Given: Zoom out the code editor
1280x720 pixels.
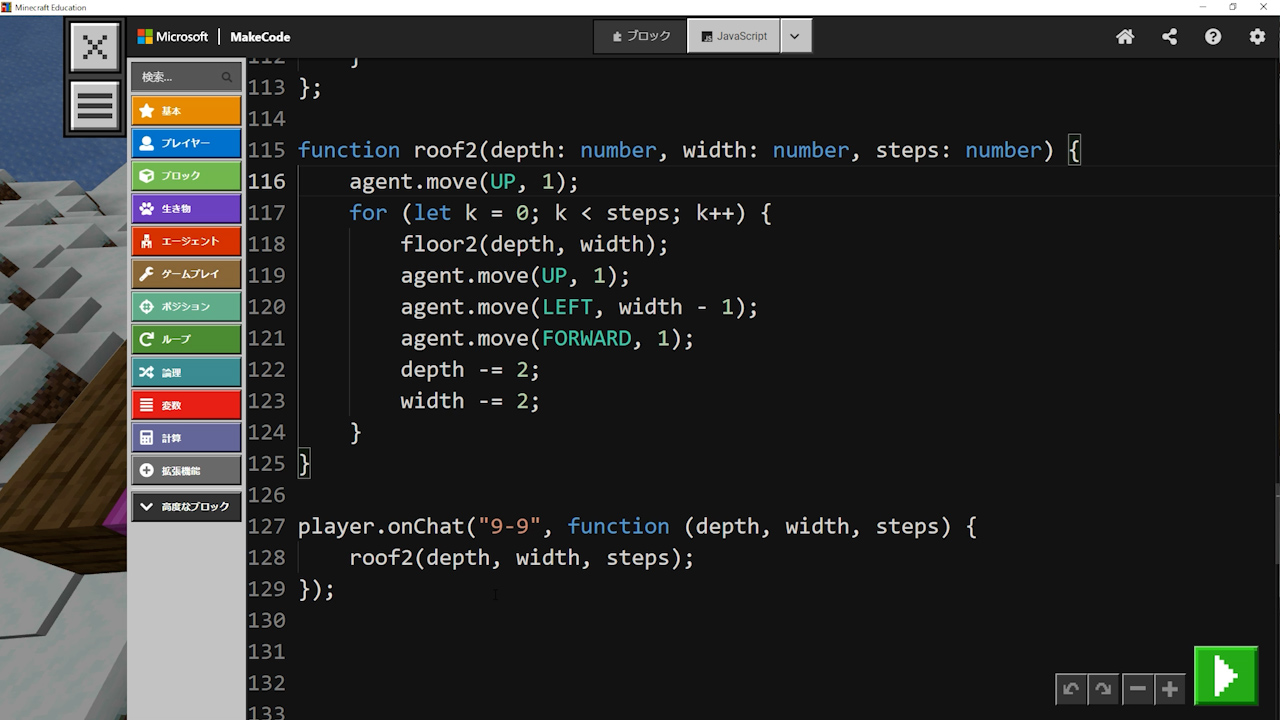Looking at the screenshot, I should (1137, 689).
